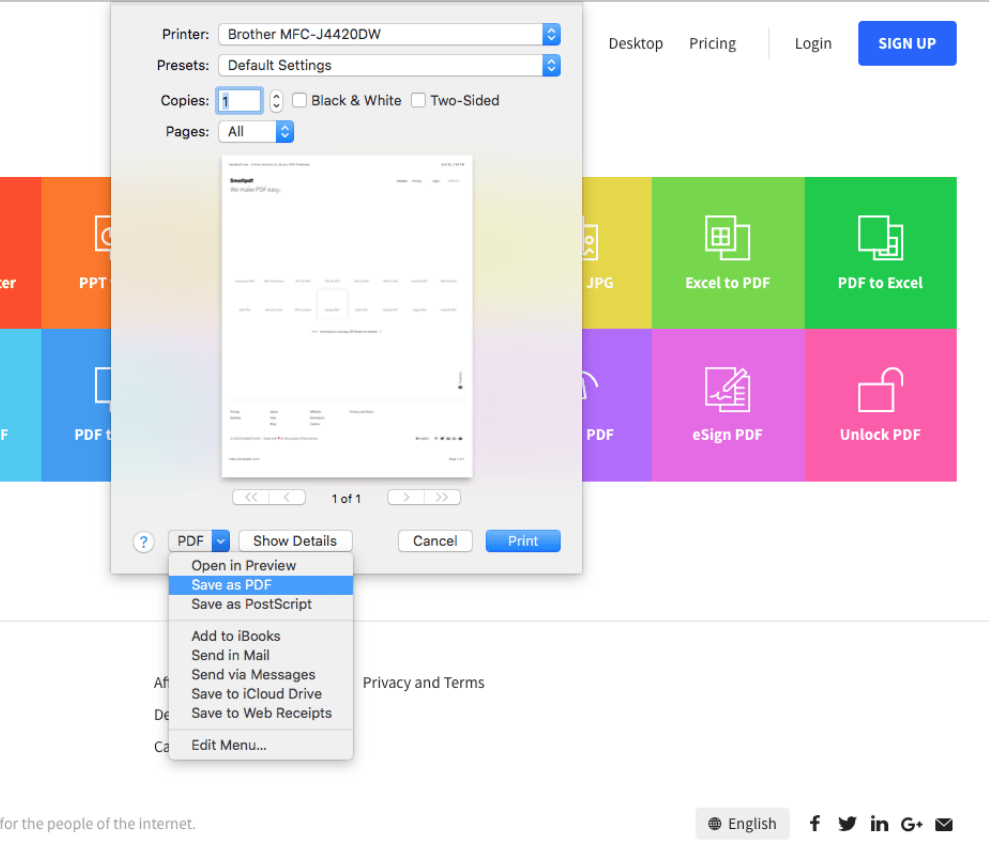
Task: Go to first page in preview
Action: 251,497
